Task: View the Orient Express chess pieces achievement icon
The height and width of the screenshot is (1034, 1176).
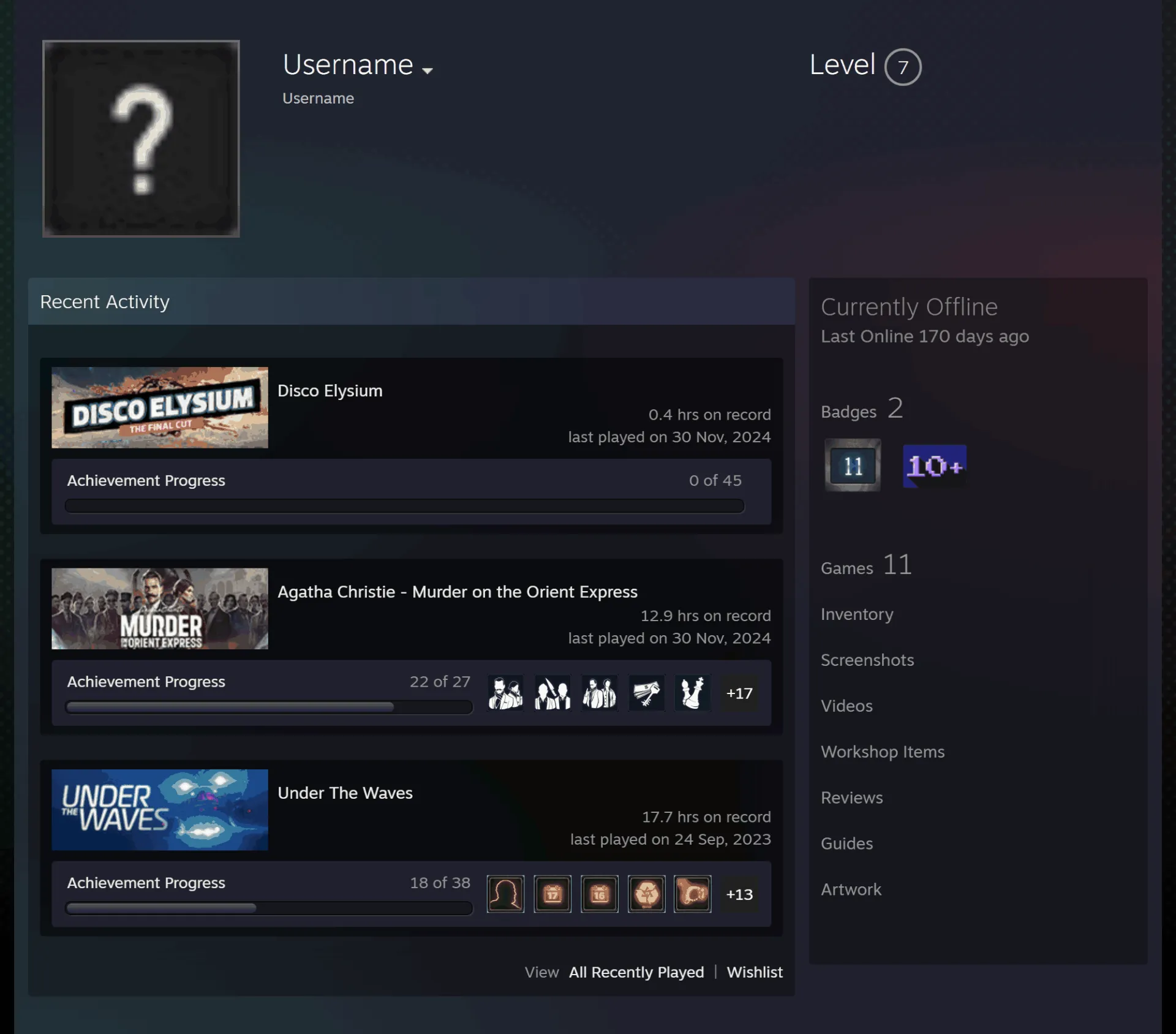Action: (693, 693)
